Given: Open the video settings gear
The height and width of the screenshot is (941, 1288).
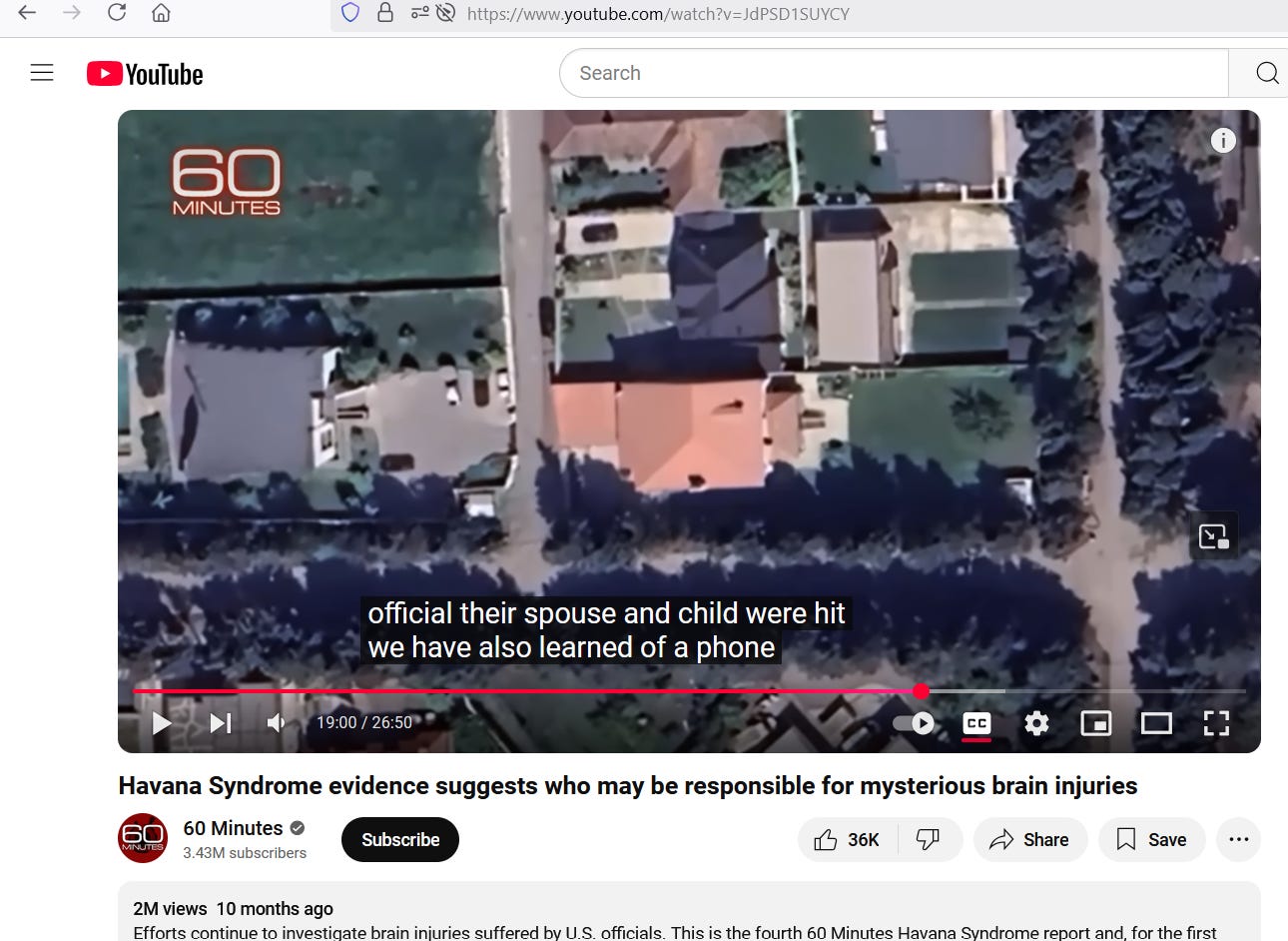Looking at the screenshot, I should (x=1036, y=722).
